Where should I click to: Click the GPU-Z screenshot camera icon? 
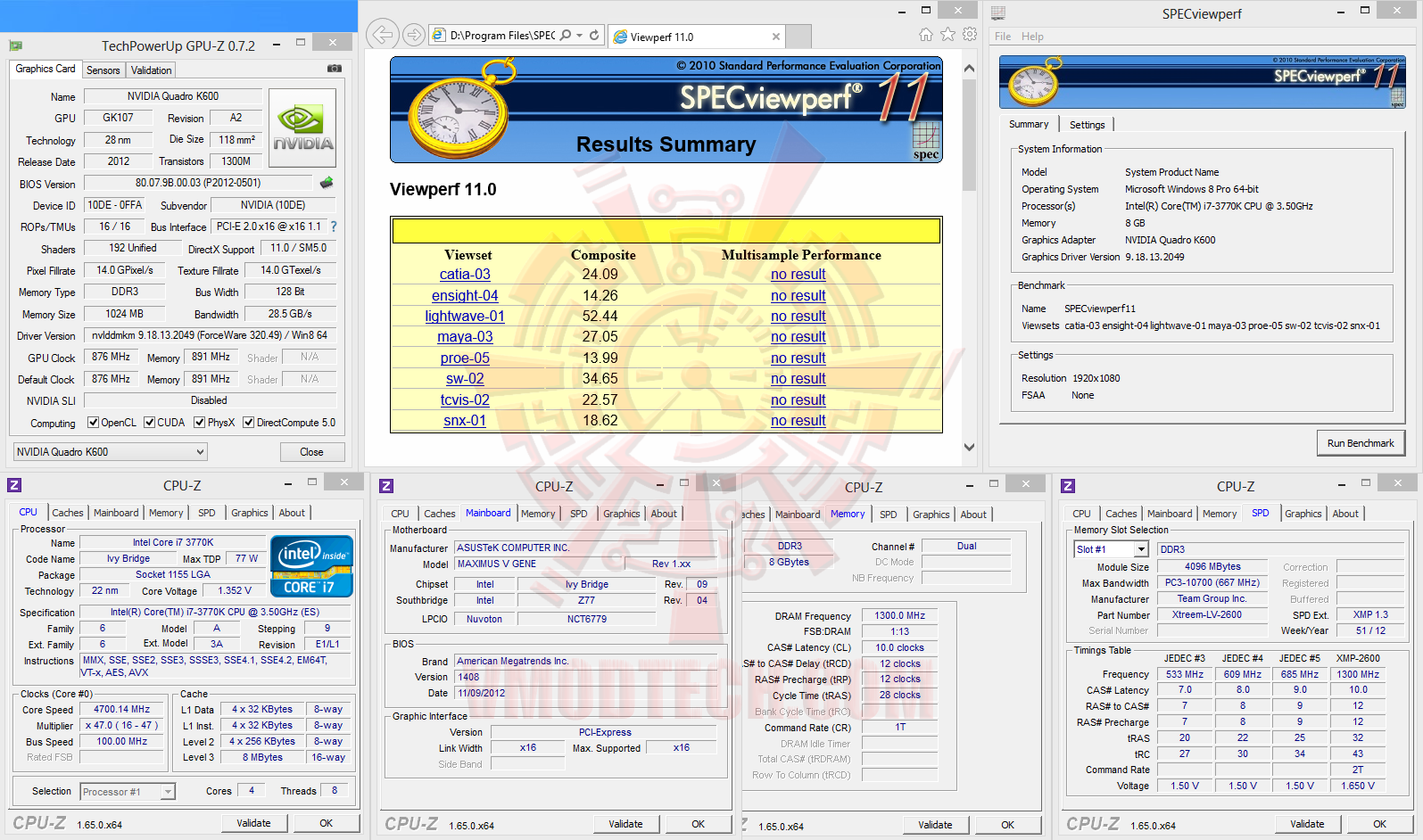[335, 69]
